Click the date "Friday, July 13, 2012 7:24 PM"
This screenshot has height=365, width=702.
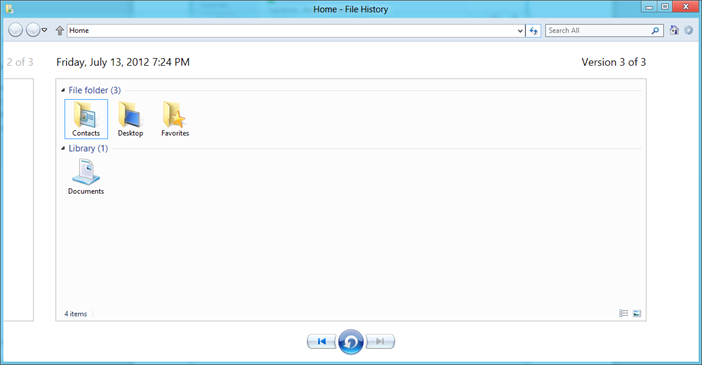[x=123, y=62]
